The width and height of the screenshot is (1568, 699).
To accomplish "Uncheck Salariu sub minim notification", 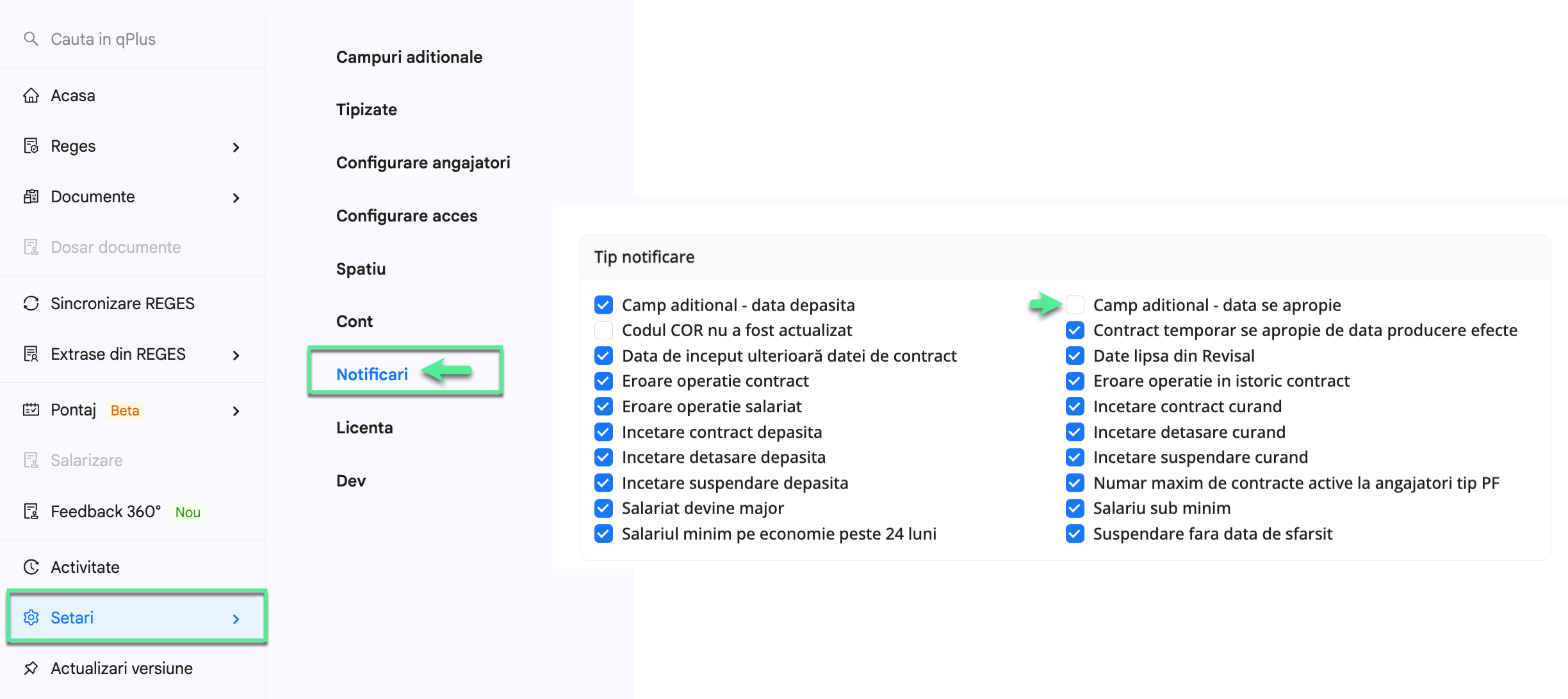I will (1075, 508).
